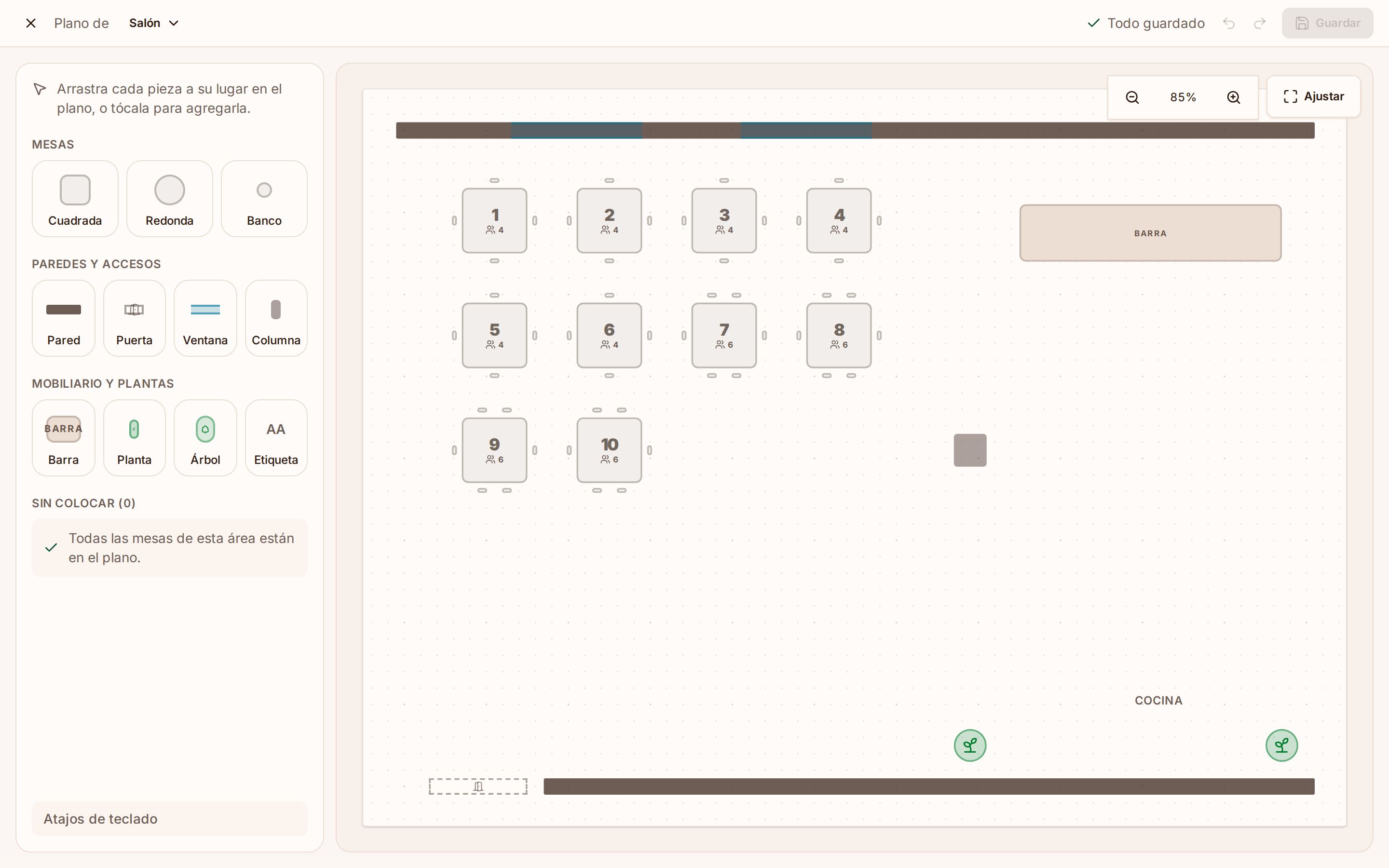Select the bottom wall segment
Viewport: 1389px width, 868px height.
click(x=929, y=787)
